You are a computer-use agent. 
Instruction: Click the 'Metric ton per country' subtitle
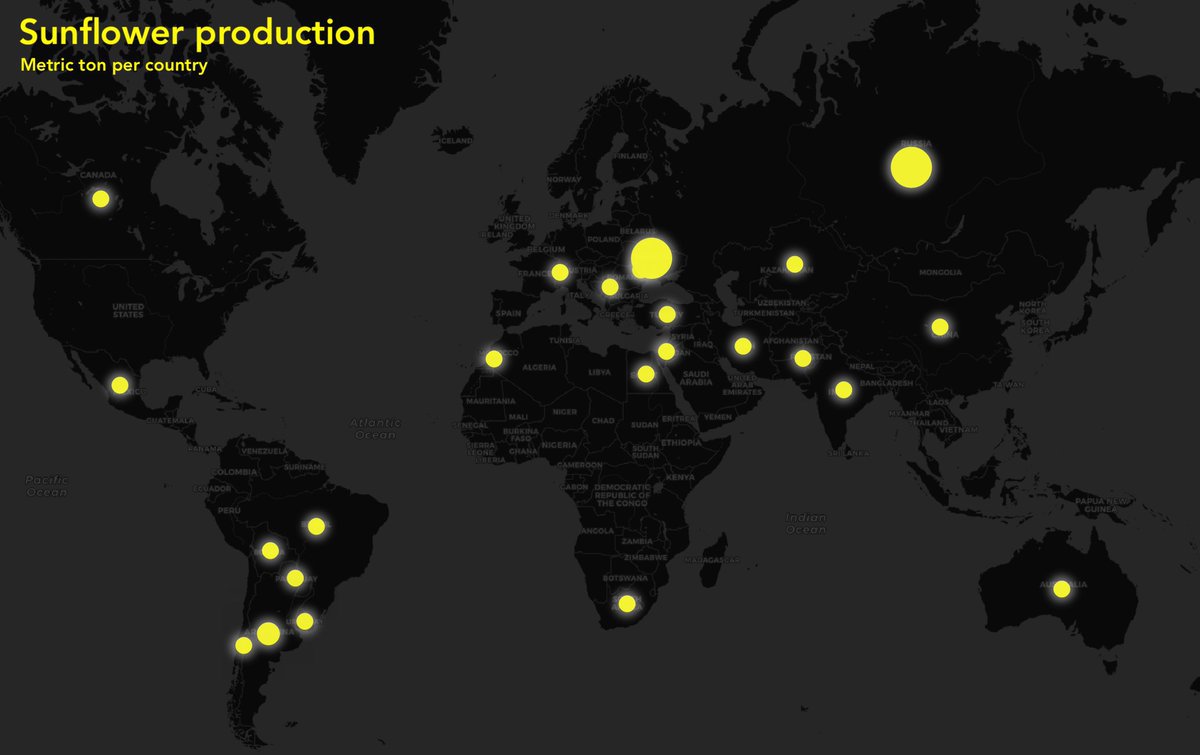113,66
